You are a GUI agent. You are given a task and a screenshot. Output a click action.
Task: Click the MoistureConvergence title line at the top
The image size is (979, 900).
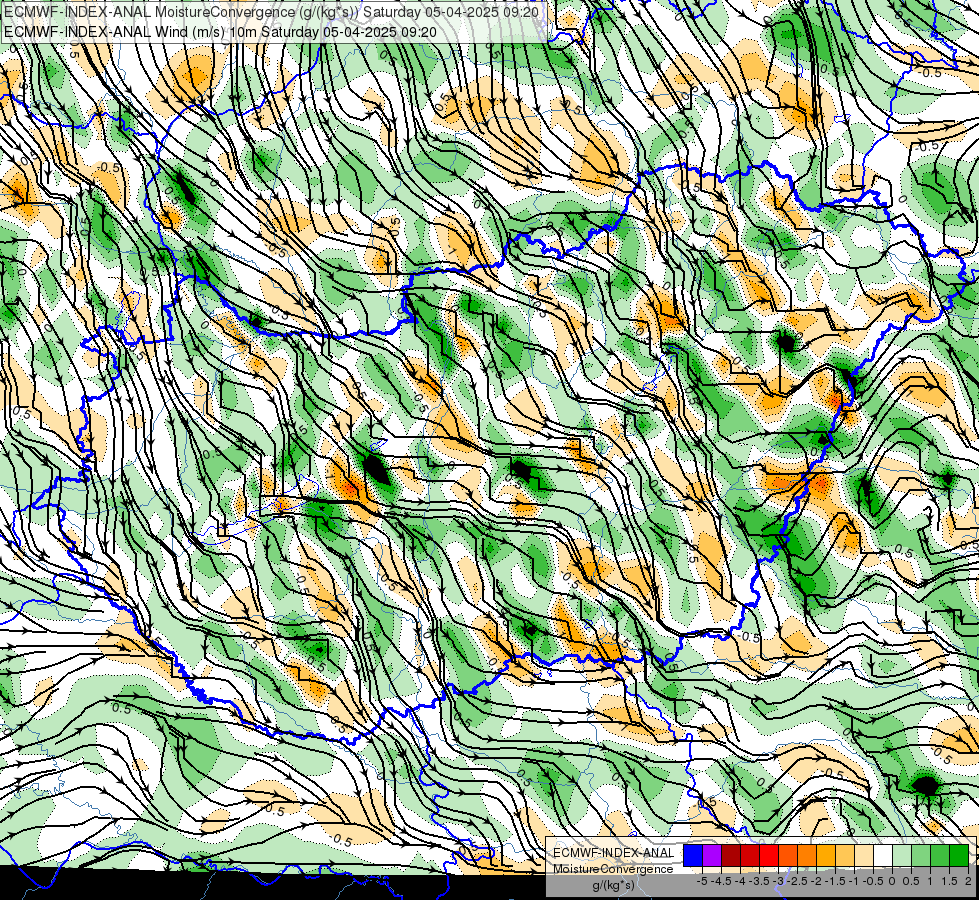(271, 11)
